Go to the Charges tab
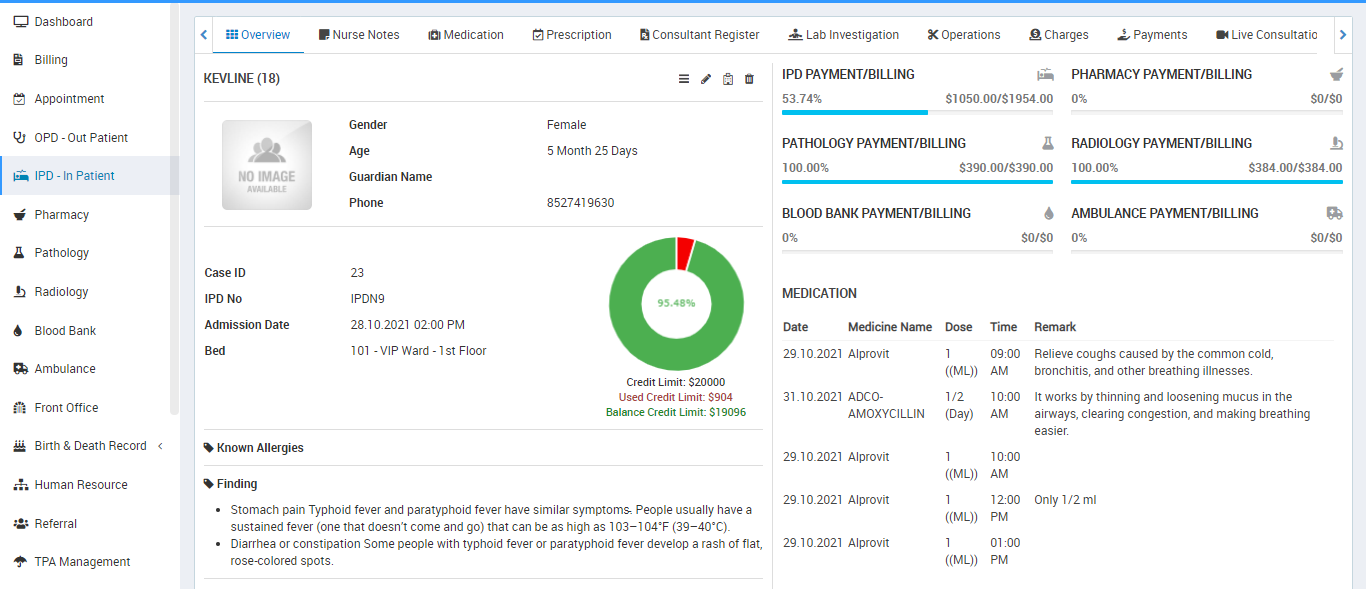 pyautogui.click(x=1058, y=35)
